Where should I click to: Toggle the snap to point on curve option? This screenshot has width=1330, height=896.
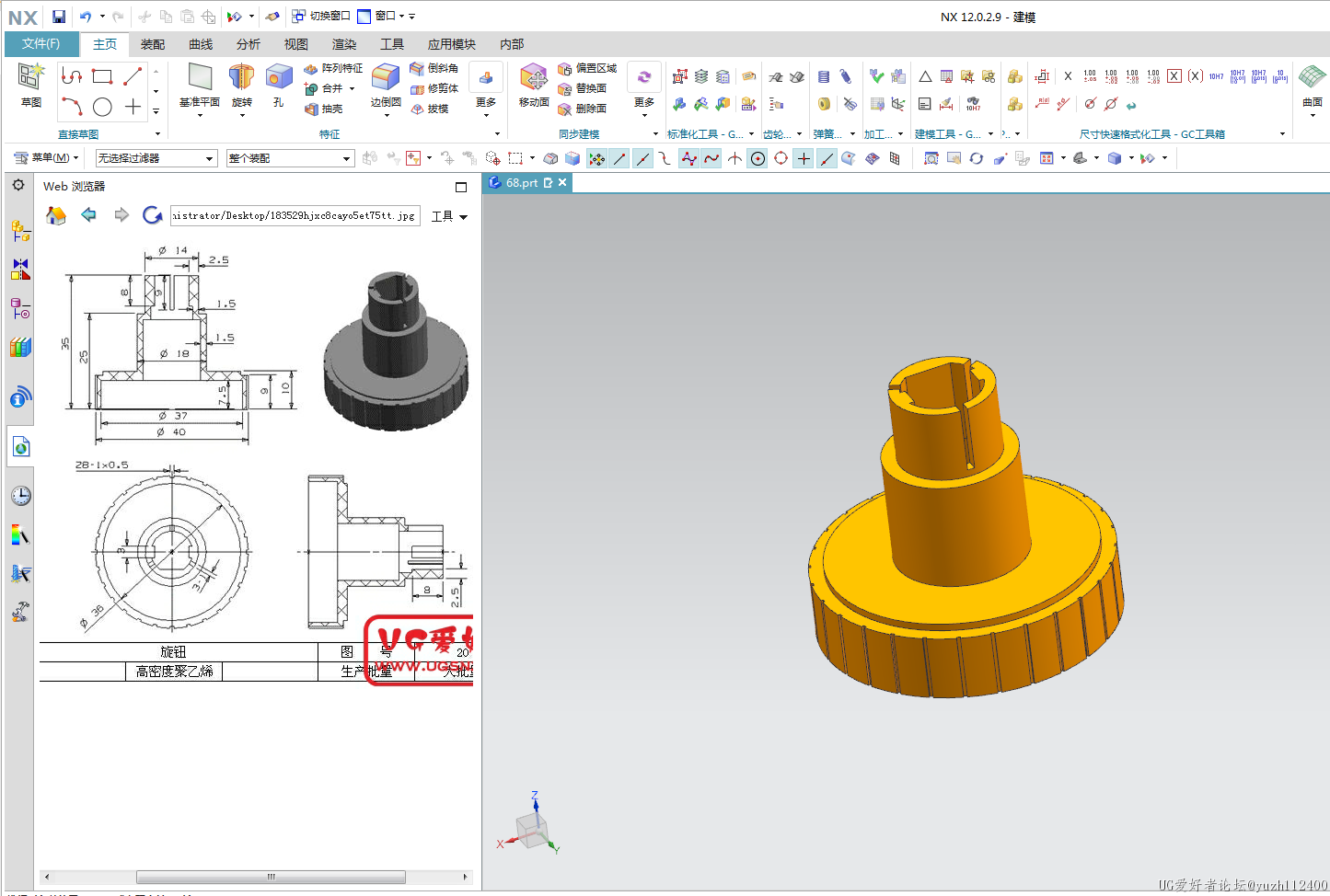pyautogui.click(x=827, y=158)
